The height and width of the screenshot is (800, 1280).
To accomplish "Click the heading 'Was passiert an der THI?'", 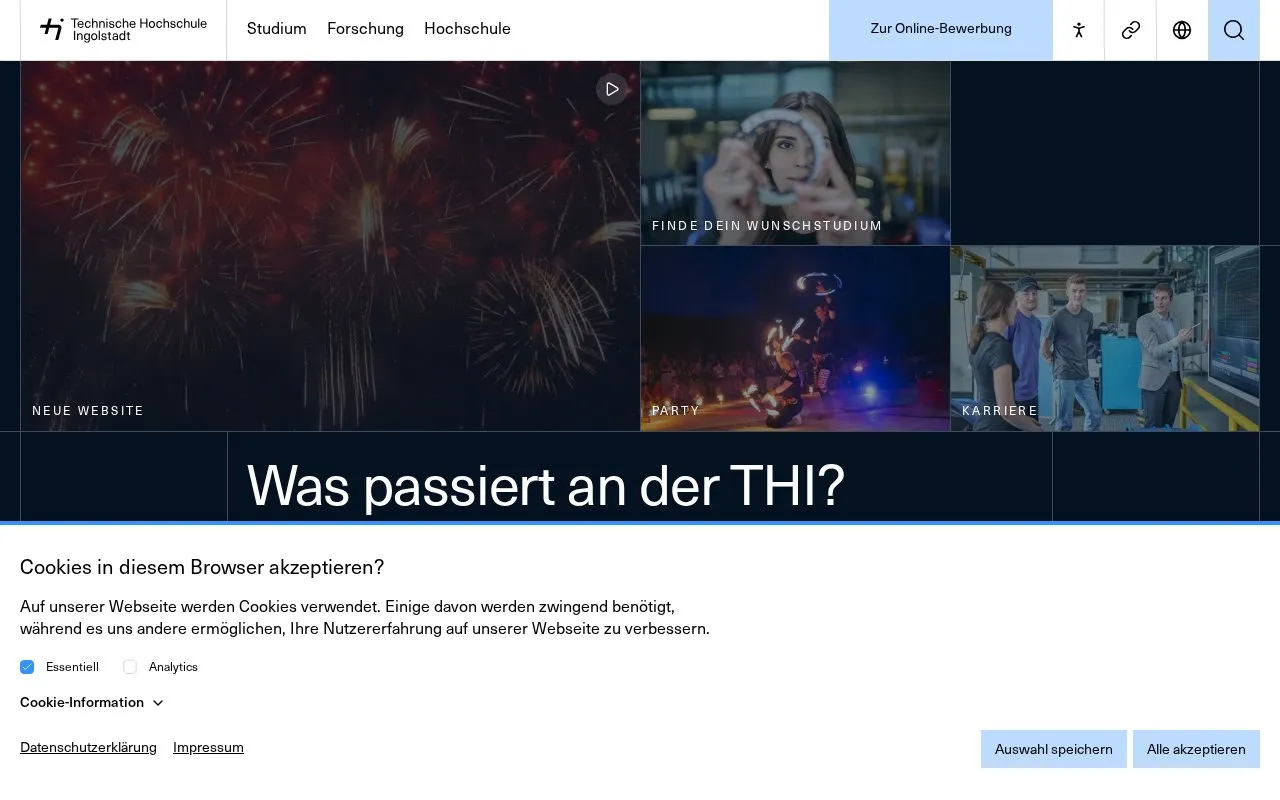I will click(x=546, y=485).
